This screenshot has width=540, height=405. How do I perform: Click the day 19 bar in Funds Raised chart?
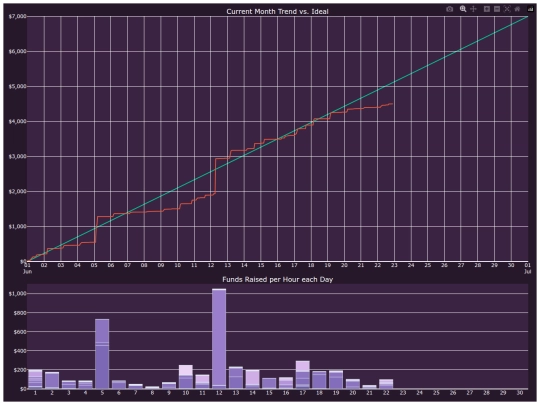point(336,380)
